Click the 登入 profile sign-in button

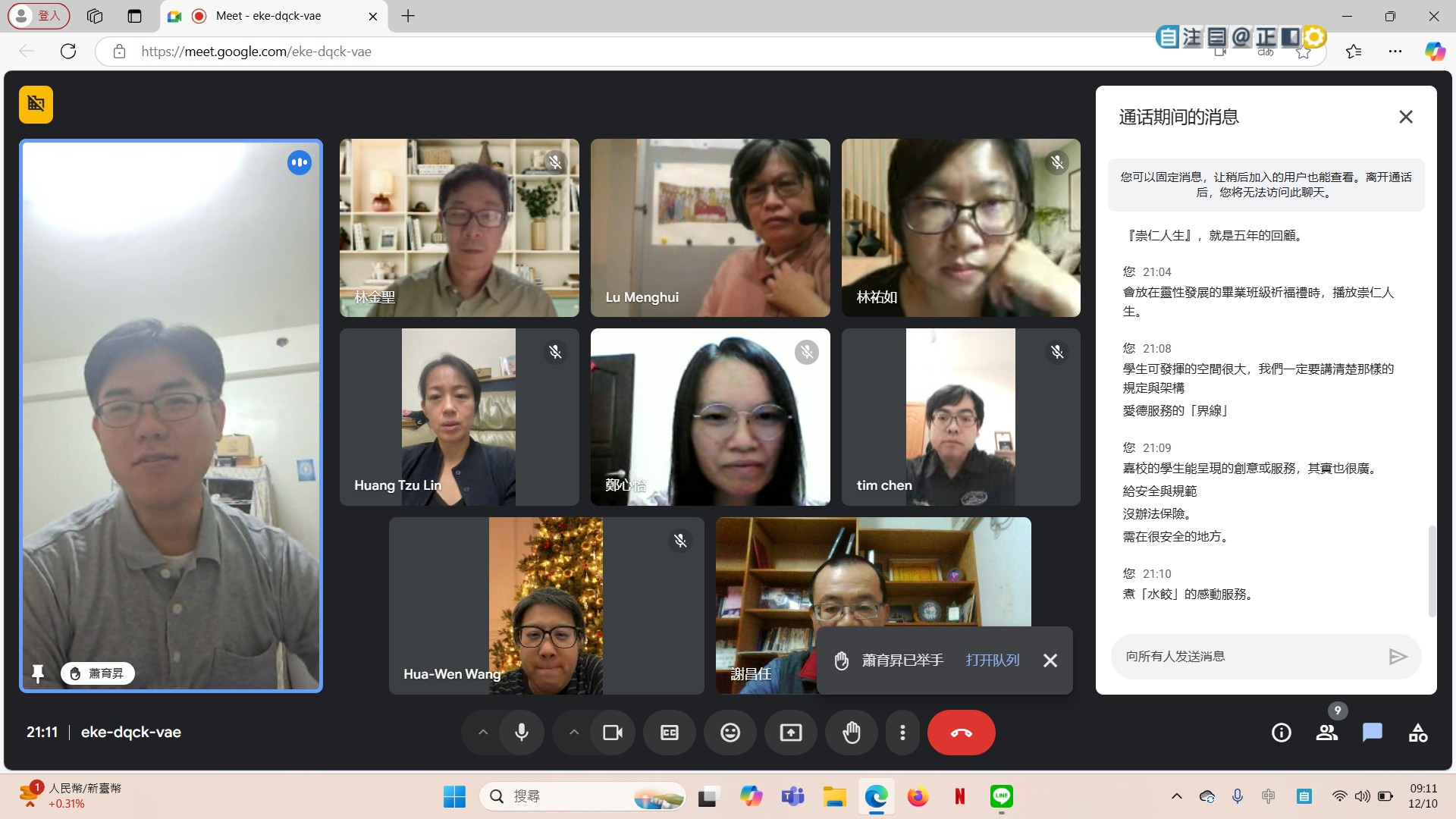tap(39, 16)
